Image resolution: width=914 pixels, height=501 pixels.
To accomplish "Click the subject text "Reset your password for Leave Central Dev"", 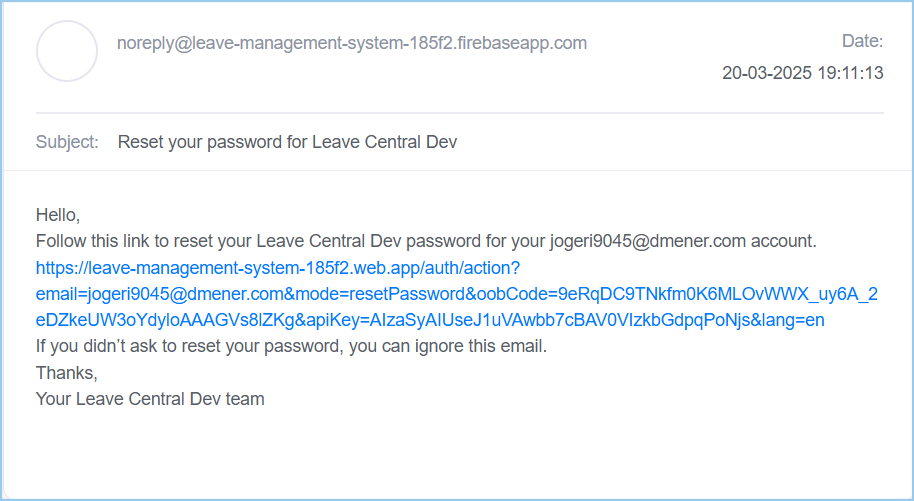I will [287, 142].
